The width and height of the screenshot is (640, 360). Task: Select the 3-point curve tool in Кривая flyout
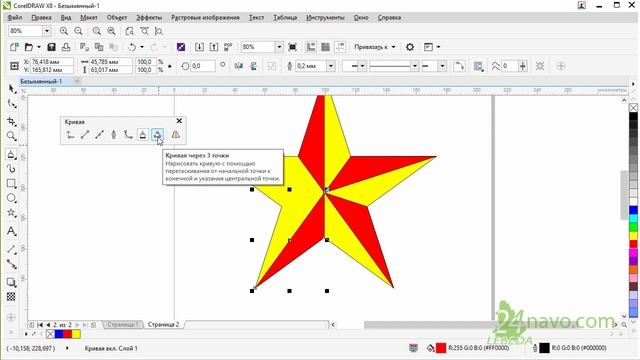click(158, 134)
